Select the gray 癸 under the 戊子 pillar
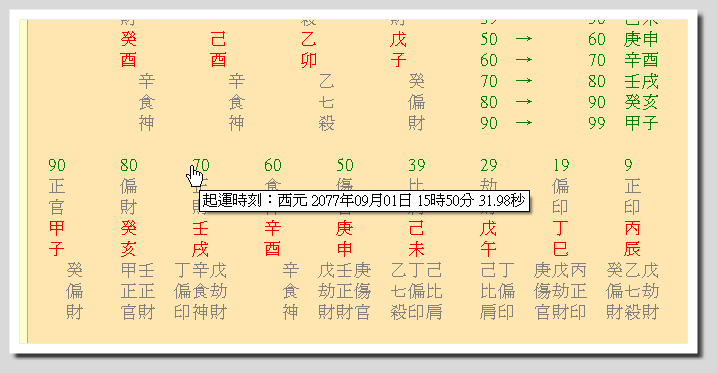 [417, 81]
